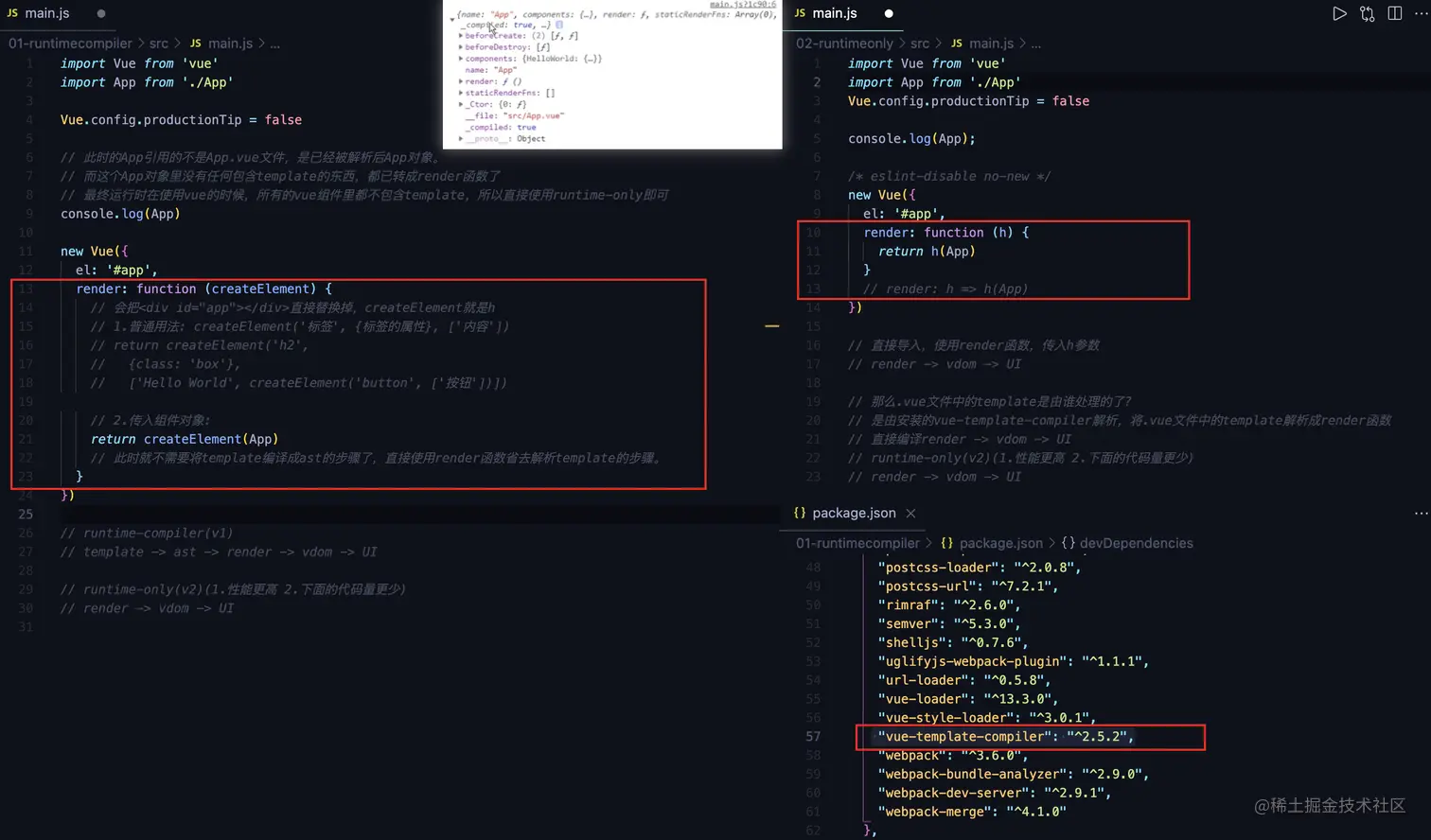The height and width of the screenshot is (840, 1431).
Task: Click 'render: function (createElement)' line
Action: pyautogui.click(x=203, y=289)
